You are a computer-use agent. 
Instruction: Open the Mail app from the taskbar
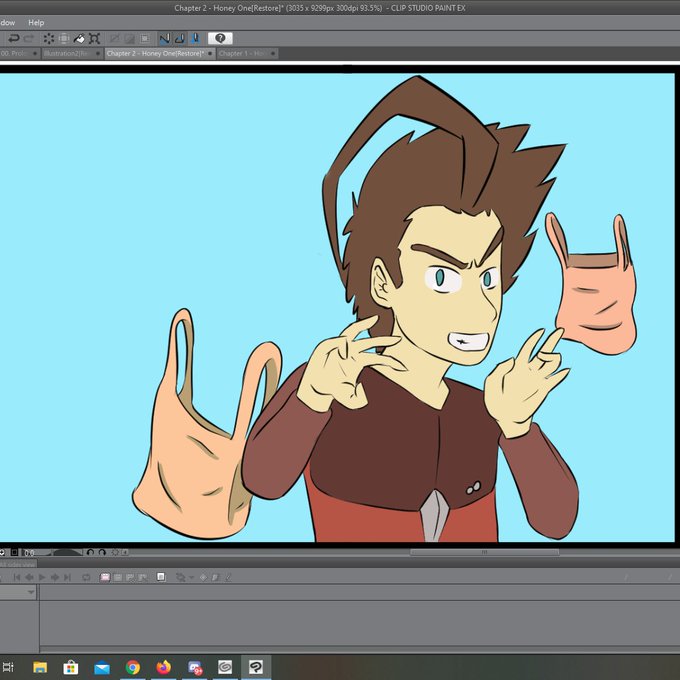[102, 667]
